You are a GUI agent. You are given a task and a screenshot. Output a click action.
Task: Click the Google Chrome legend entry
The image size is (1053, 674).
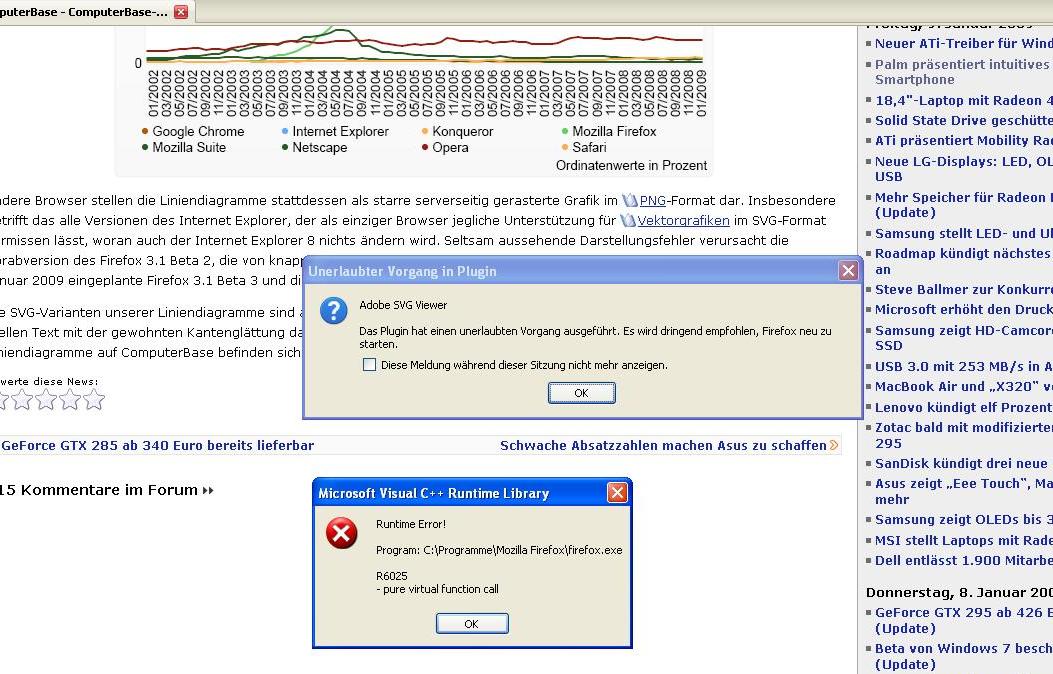pyautogui.click(x=193, y=132)
